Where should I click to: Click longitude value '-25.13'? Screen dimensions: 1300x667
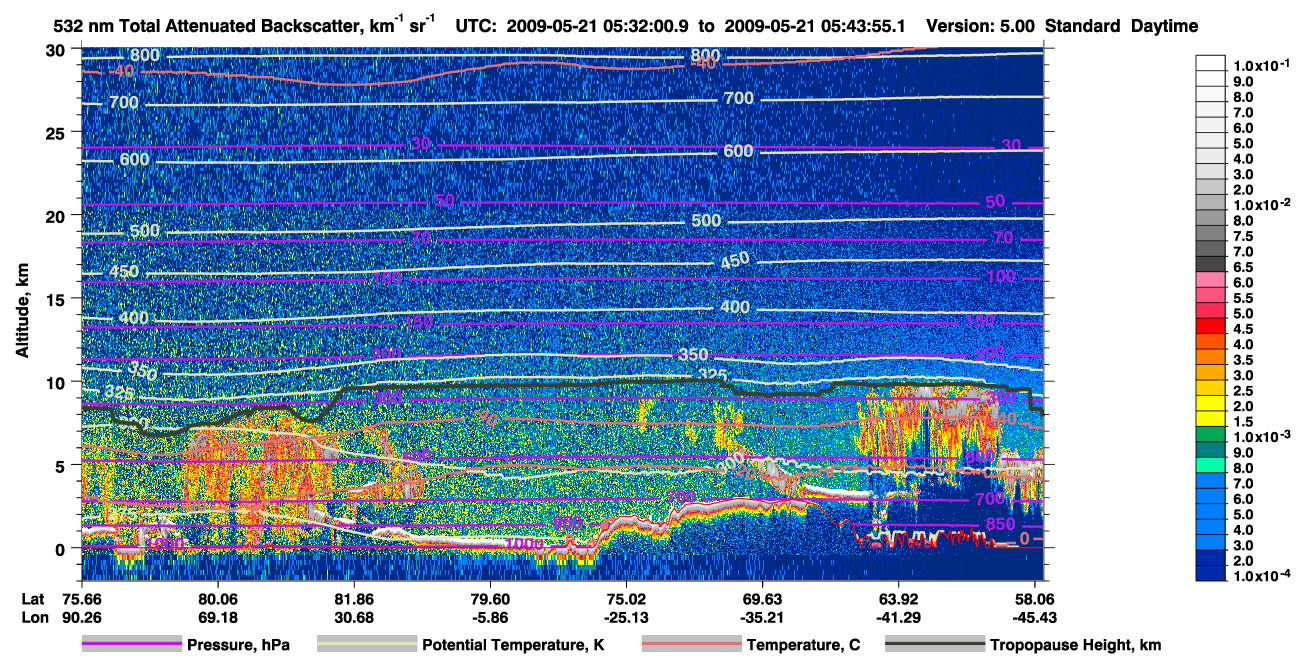click(x=626, y=616)
